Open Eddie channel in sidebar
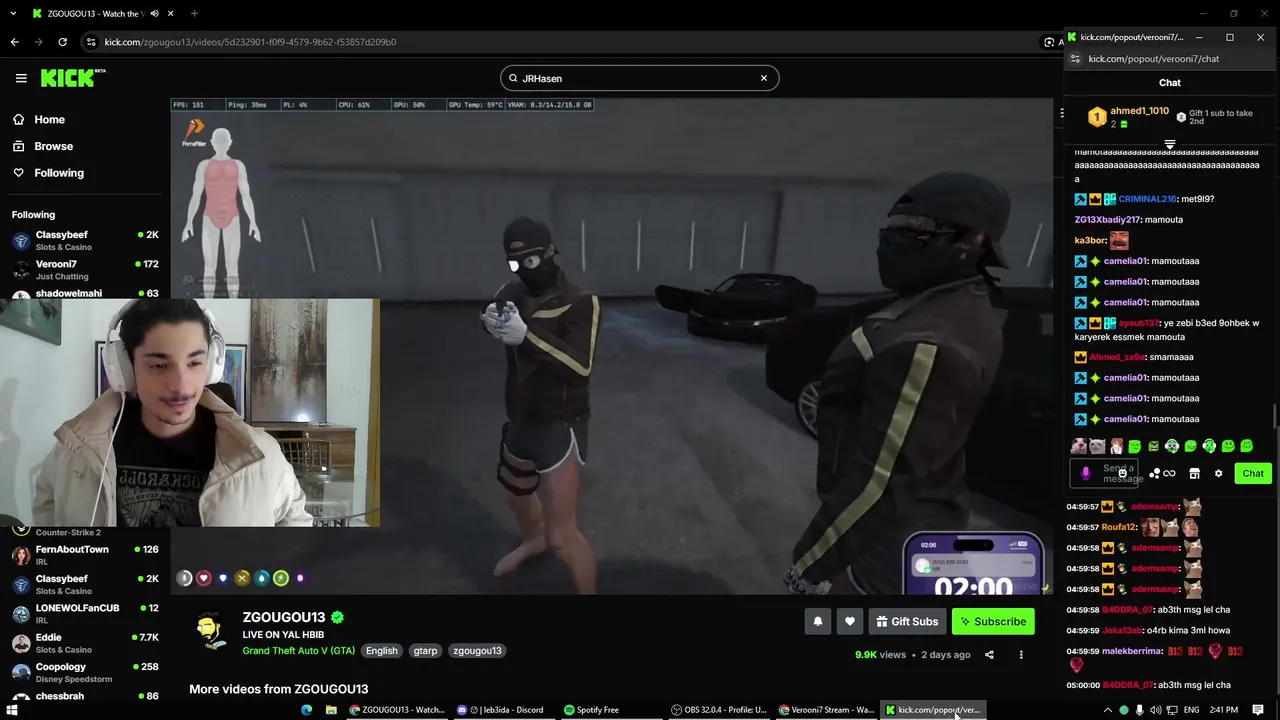 tap(85, 642)
